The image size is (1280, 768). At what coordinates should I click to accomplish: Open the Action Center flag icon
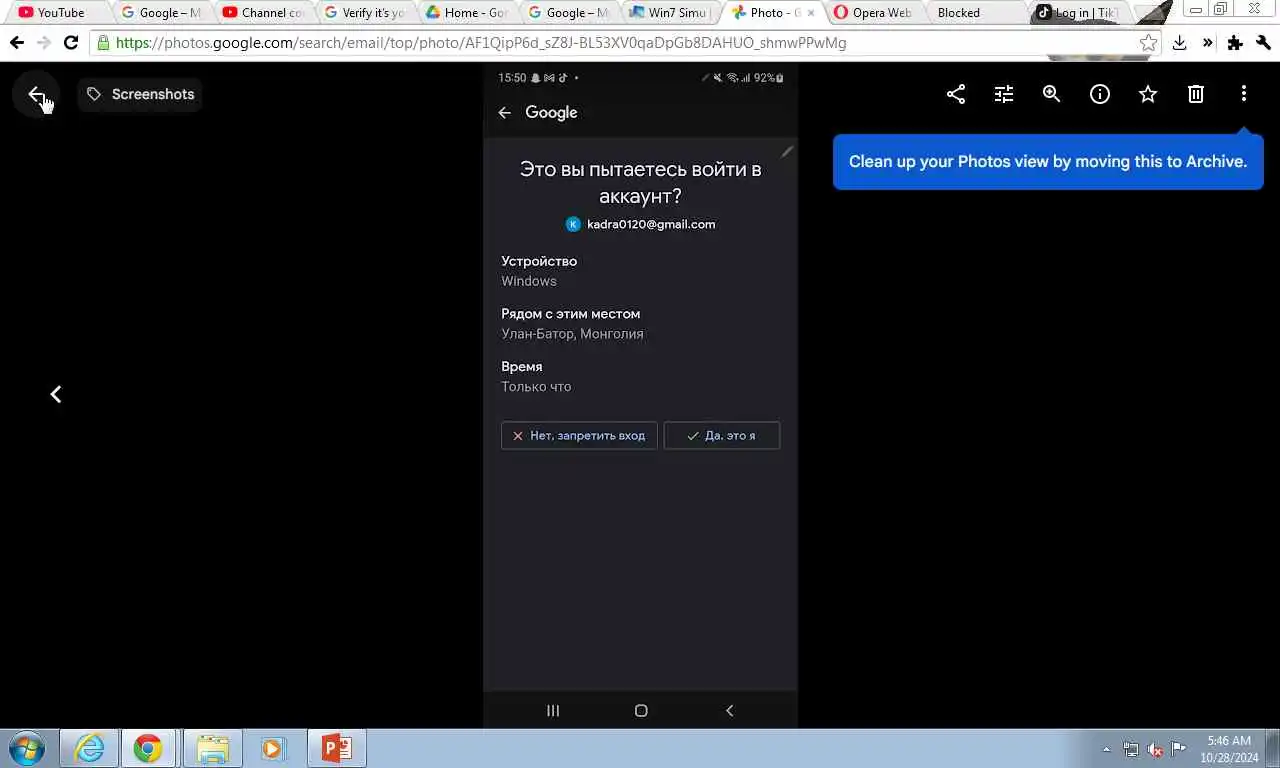click(x=1179, y=749)
